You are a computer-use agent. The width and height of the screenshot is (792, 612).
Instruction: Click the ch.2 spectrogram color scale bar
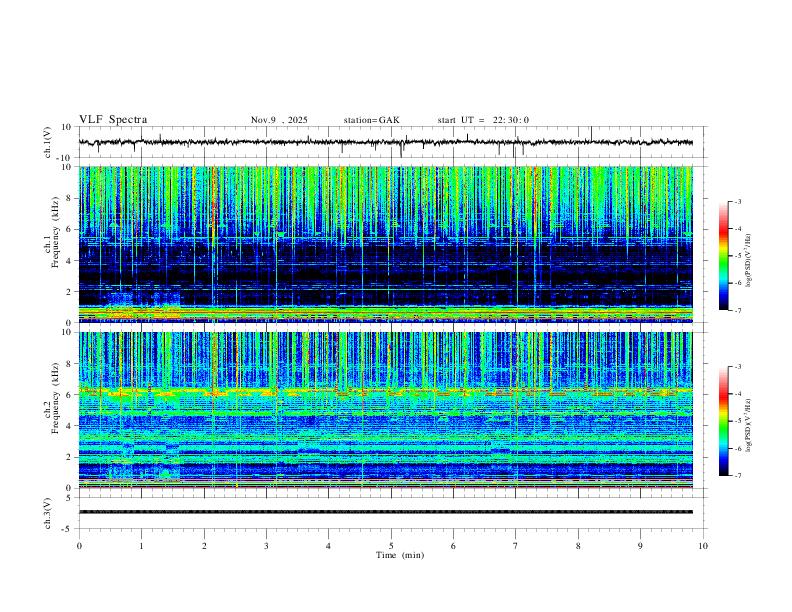click(x=723, y=421)
